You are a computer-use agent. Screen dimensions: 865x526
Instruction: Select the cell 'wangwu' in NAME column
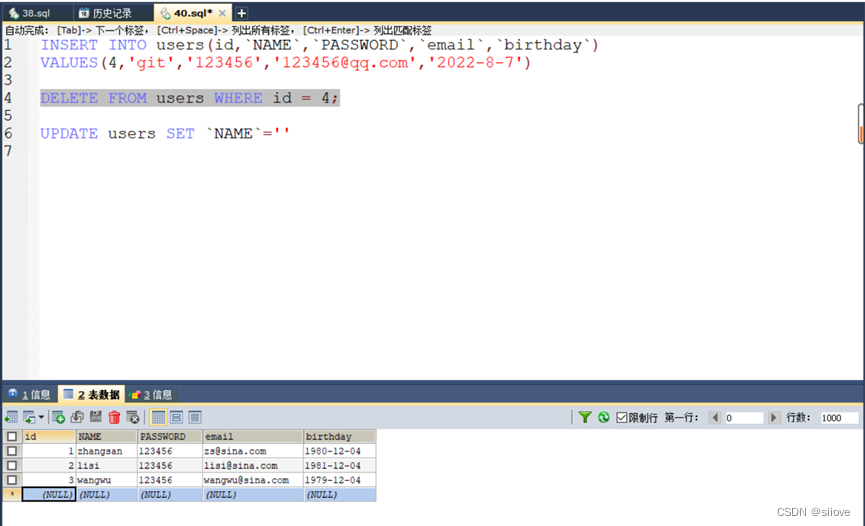pyautogui.click(x=106, y=480)
